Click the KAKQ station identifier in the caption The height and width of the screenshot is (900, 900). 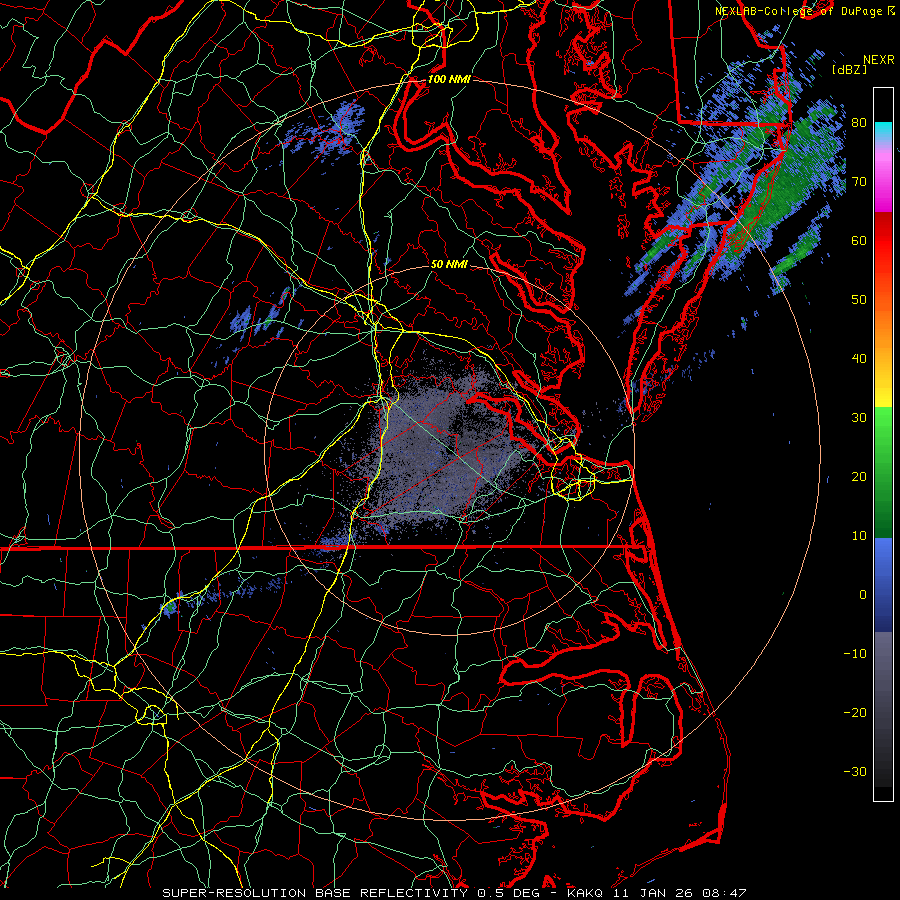coord(584,893)
